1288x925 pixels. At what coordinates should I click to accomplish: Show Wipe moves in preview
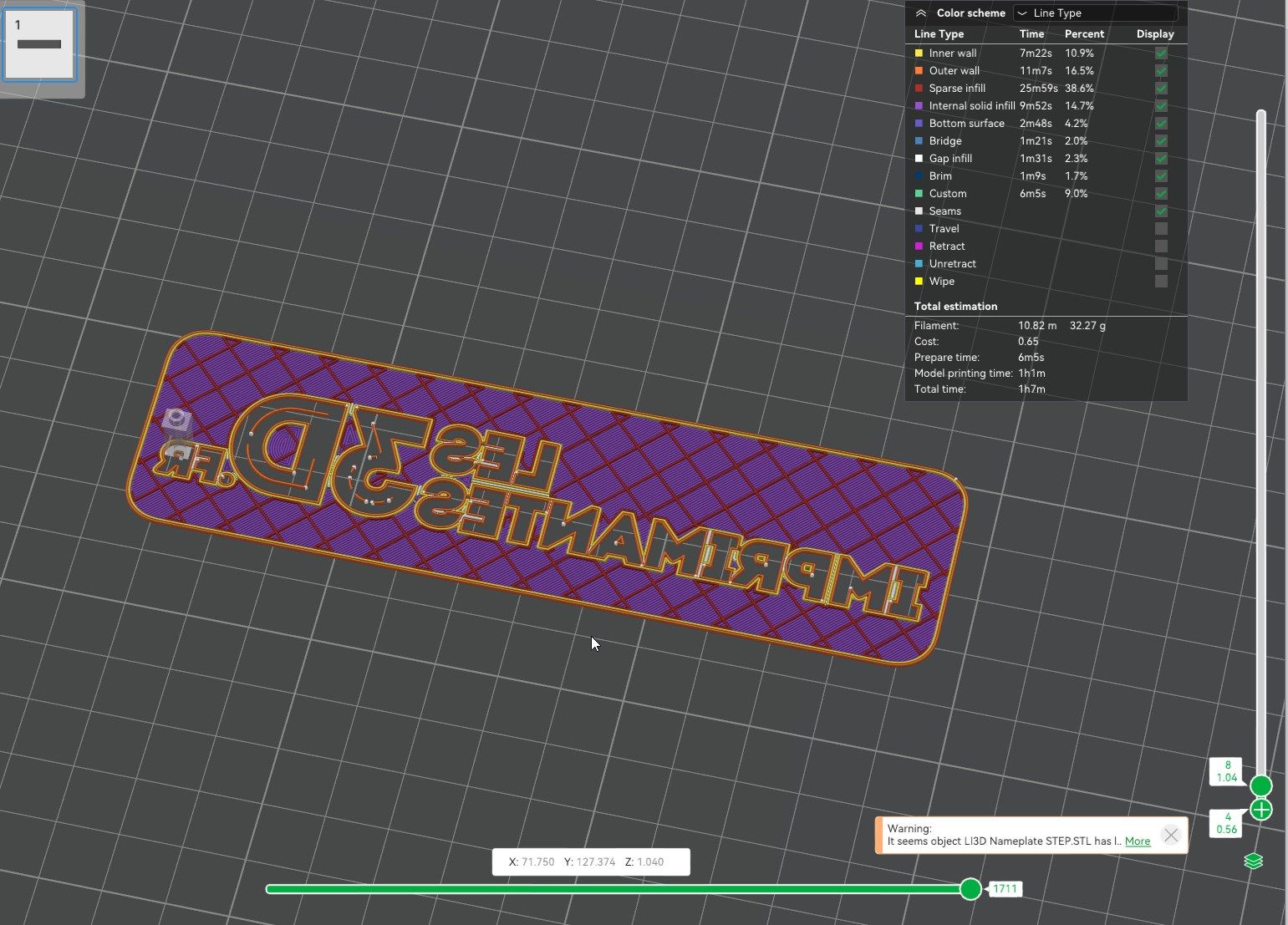click(x=1161, y=281)
